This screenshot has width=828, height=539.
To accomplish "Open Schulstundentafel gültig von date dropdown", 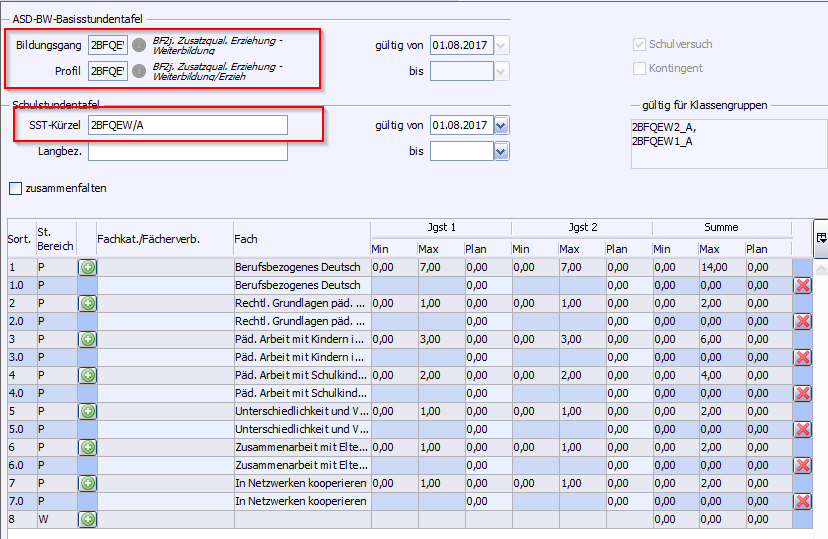I will click(501, 125).
